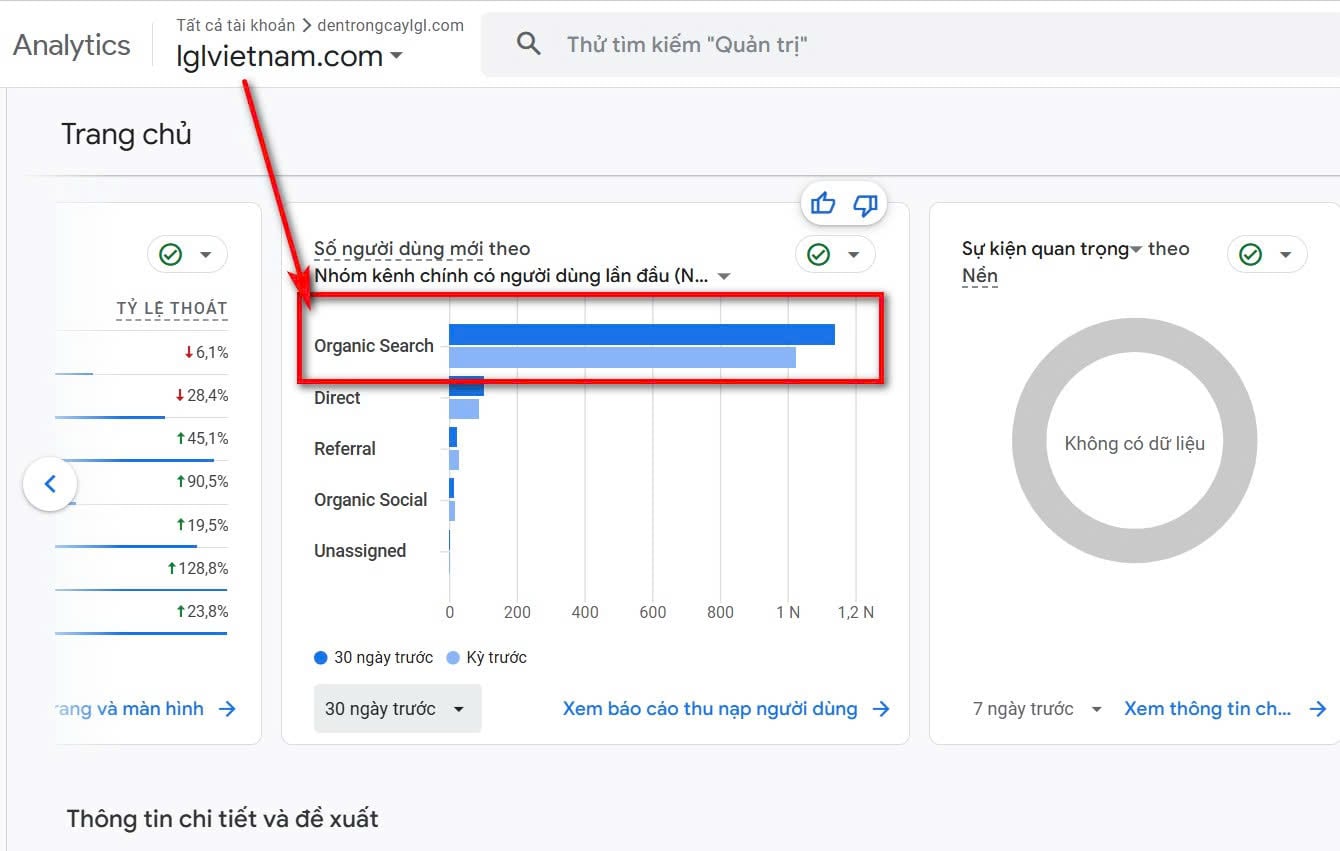Image resolution: width=1340 pixels, height=851 pixels.
Task: Click the 'Nền' dimension label
Action: [980, 276]
